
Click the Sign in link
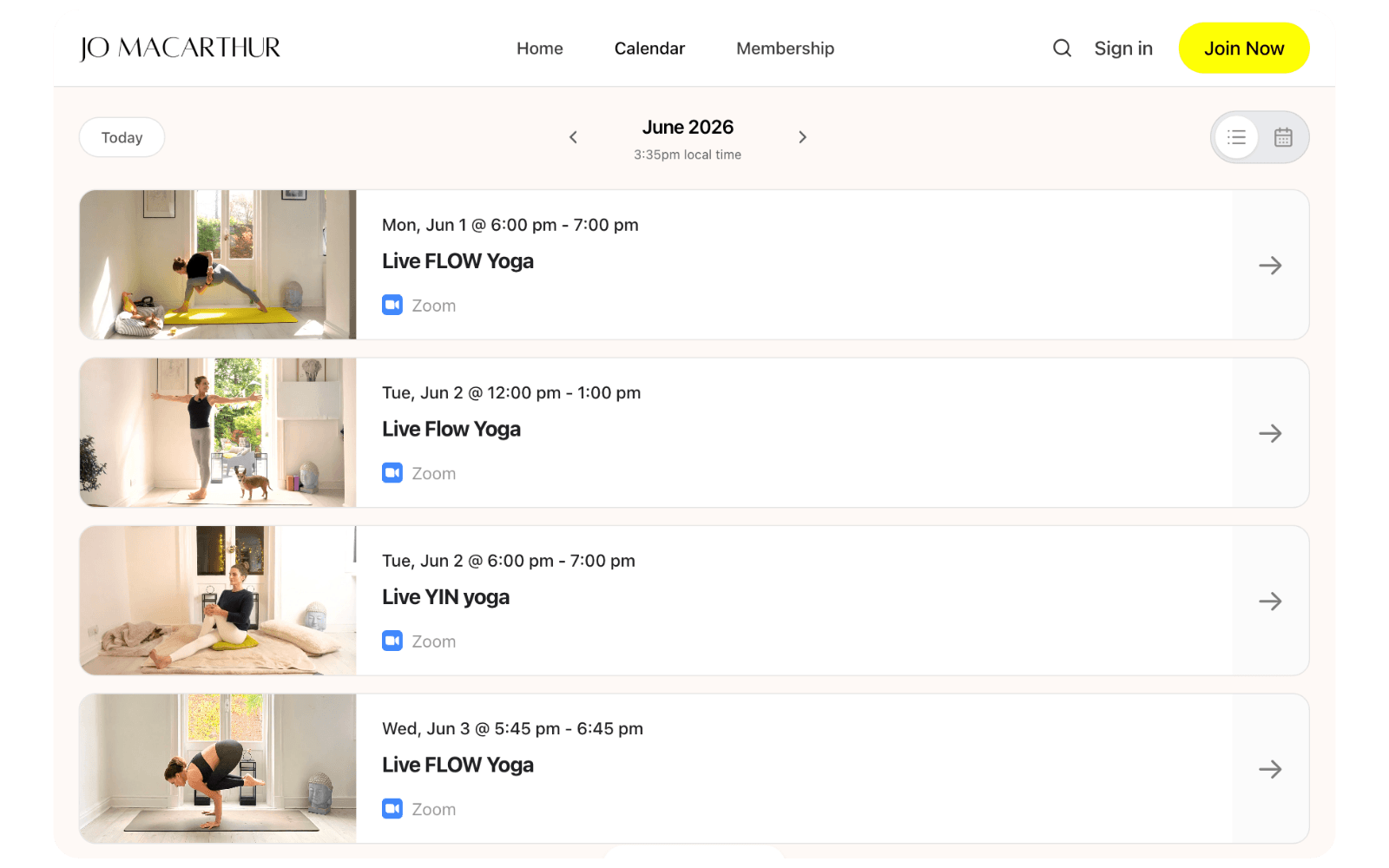1123,49
